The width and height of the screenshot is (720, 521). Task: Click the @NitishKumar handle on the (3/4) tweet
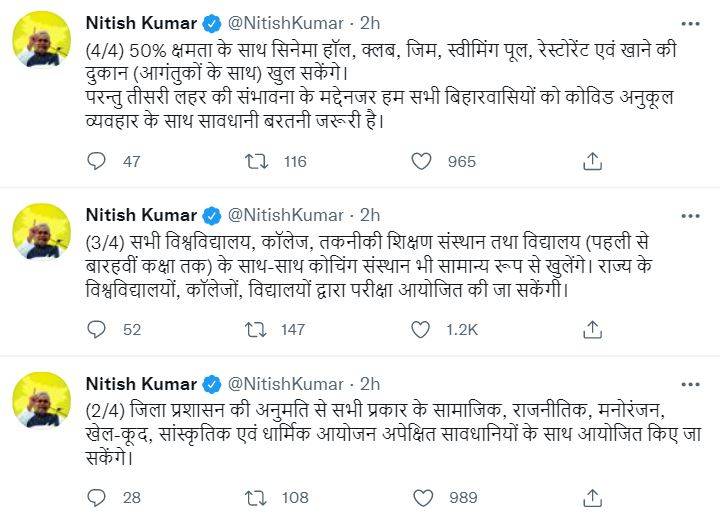[286, 215]
